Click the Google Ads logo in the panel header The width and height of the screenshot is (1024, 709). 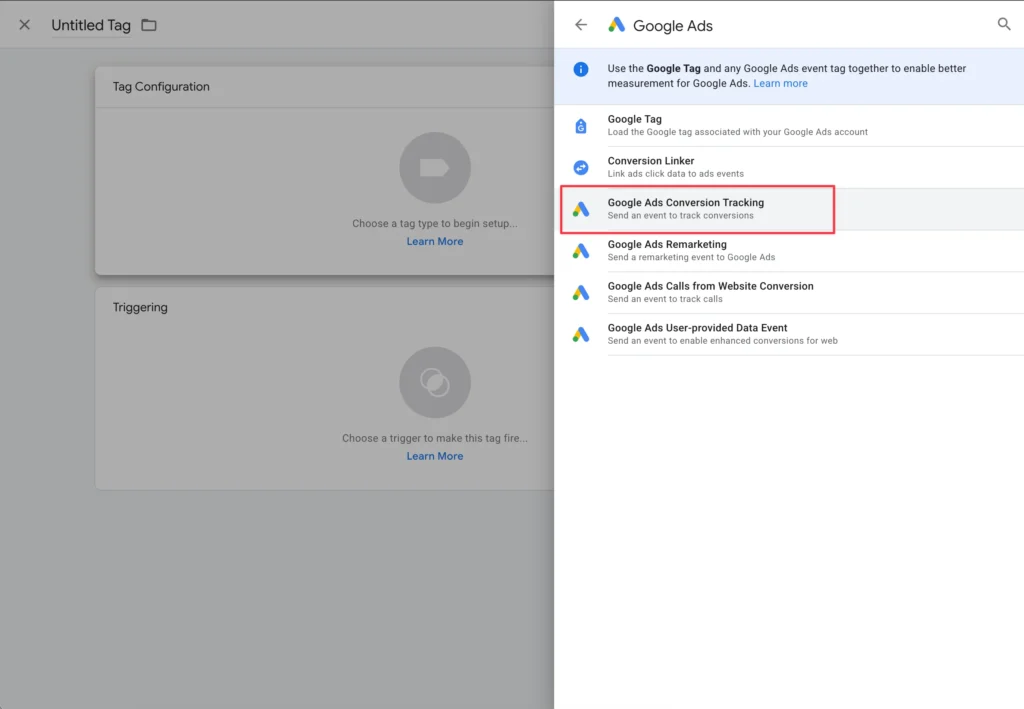click(x=616, y=25)
